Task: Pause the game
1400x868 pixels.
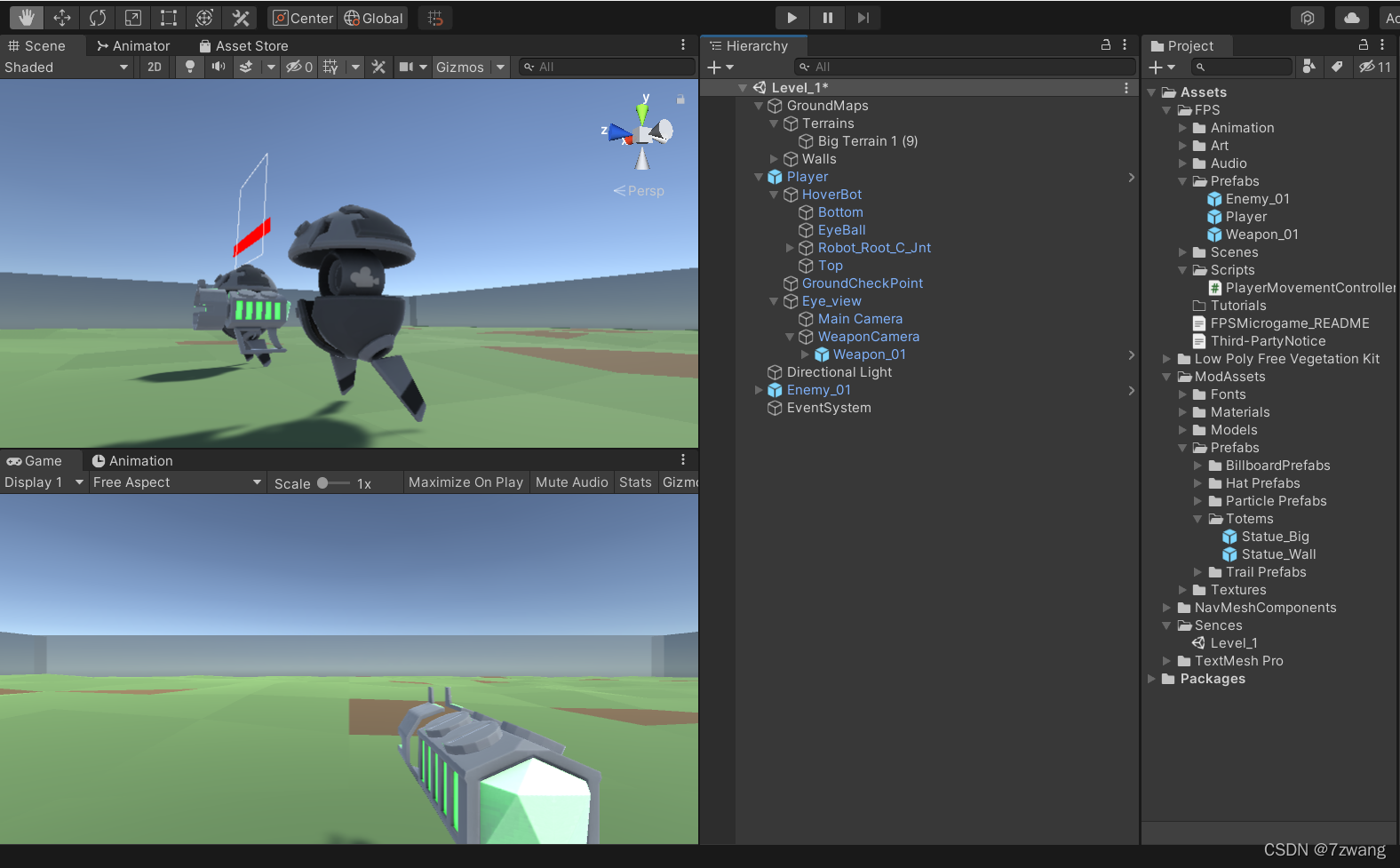Action: 827,18
